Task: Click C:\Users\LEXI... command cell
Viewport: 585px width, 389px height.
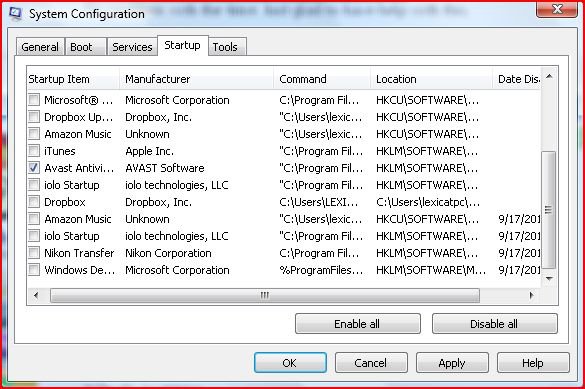Action: (318, 202)
